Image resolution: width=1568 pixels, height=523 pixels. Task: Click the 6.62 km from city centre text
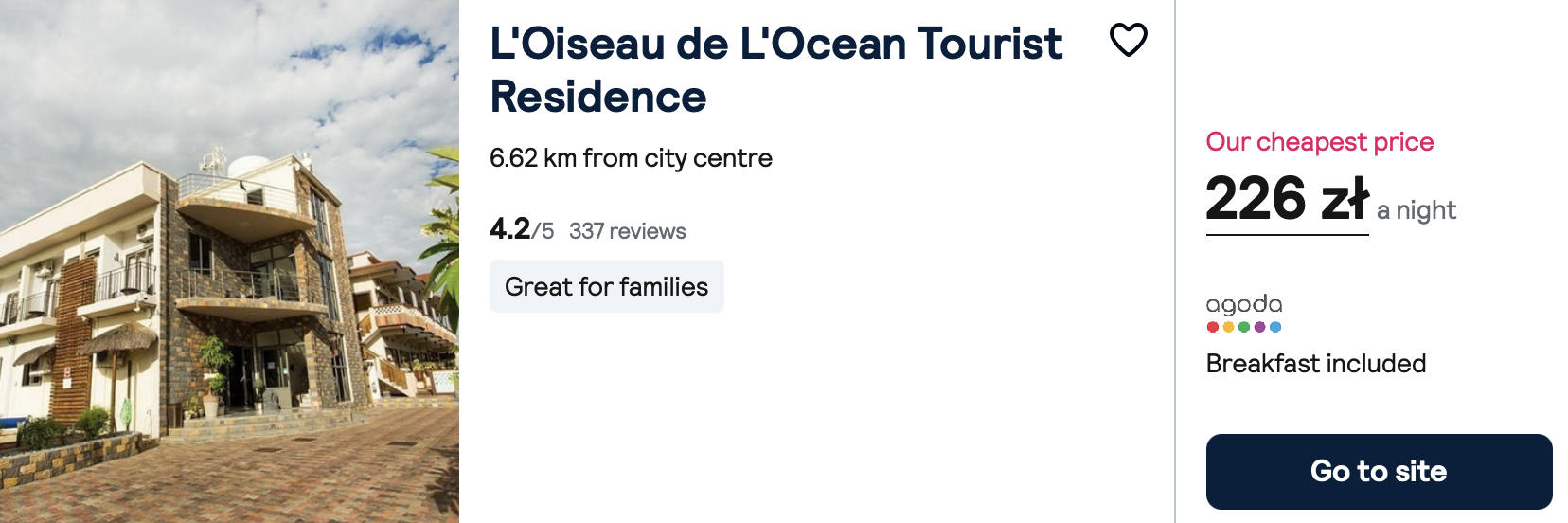(x=631, y=158)
